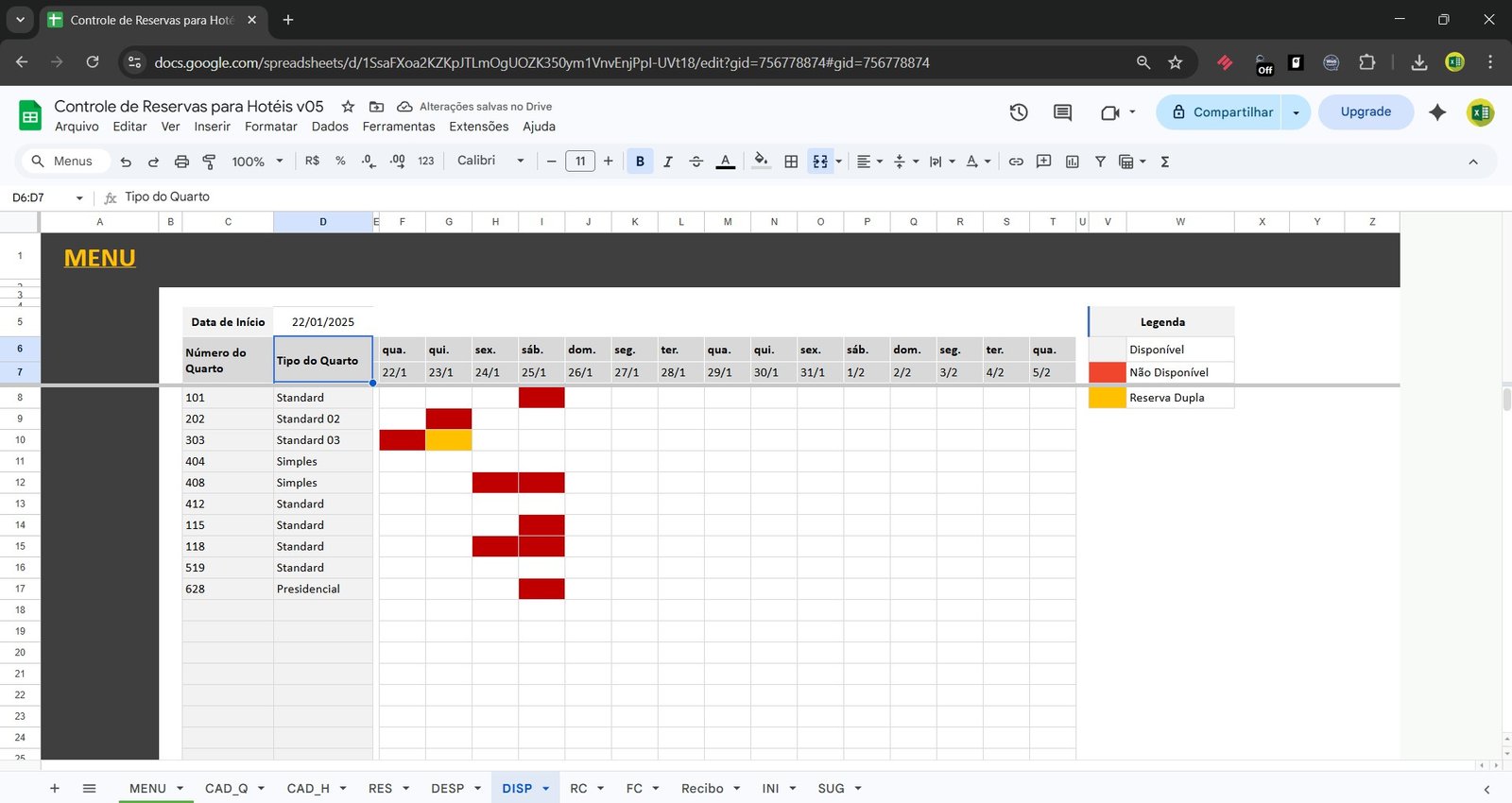Viewport: 1512px width, 803px height.
Task: Click the Functions sigma icon
Action: click(1165, 162)
